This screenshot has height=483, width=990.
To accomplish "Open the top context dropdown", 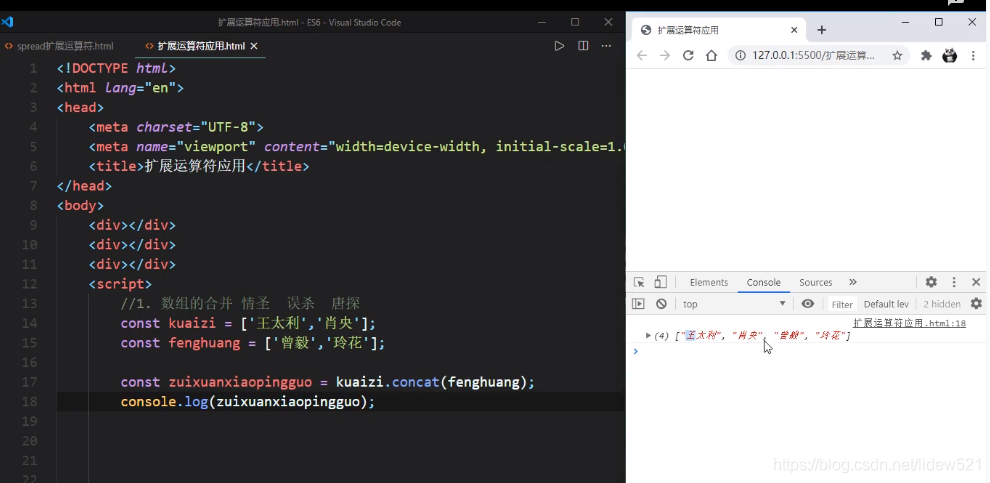I will [x=734, y=304].
